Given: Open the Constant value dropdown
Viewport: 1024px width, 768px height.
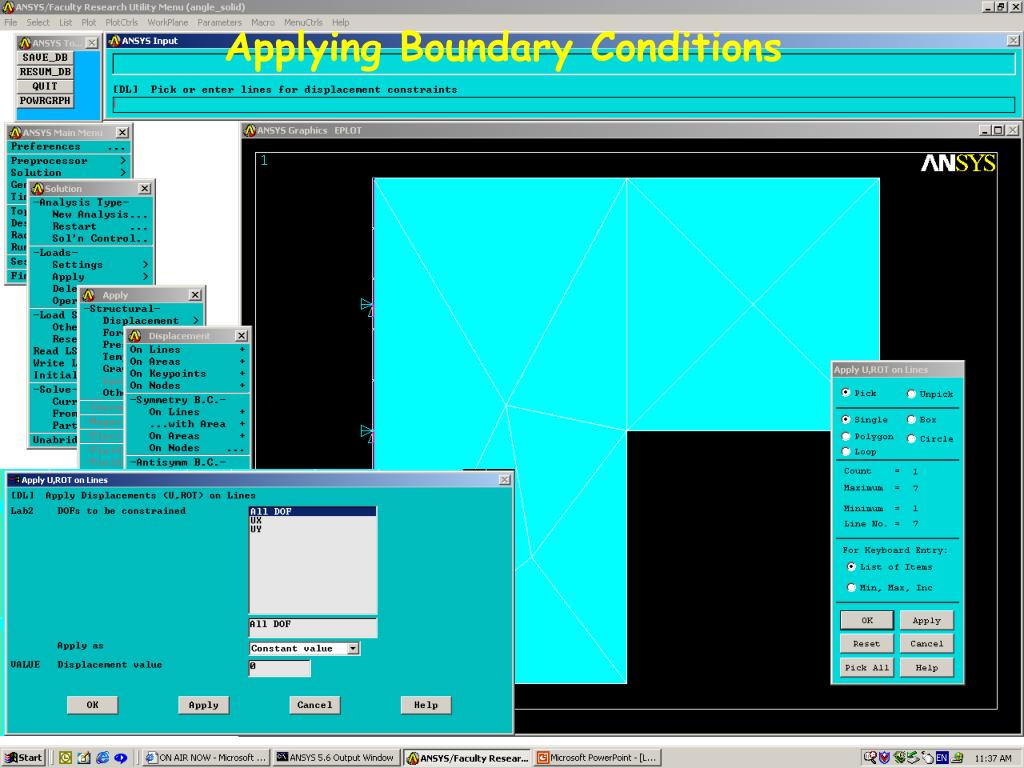Looking at the screenshot, I should point(353,648).
